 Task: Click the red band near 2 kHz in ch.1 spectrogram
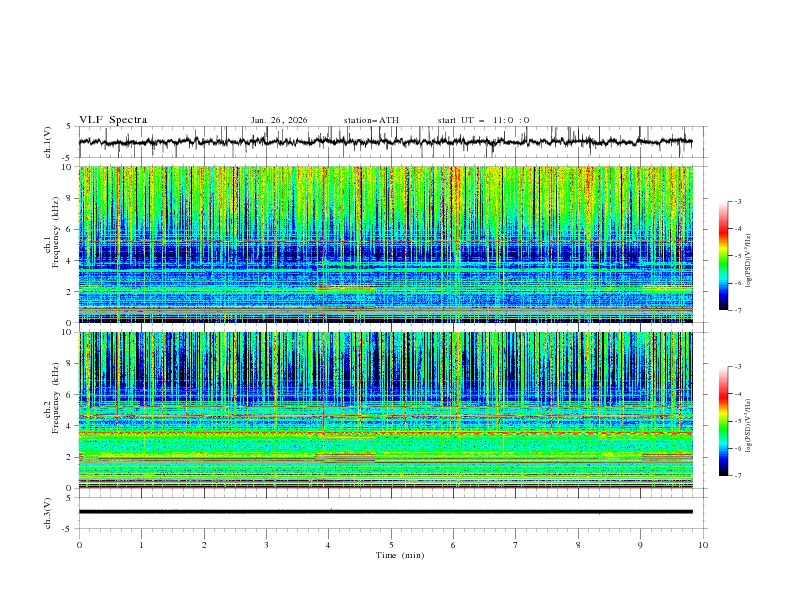[x=346, y=288]
